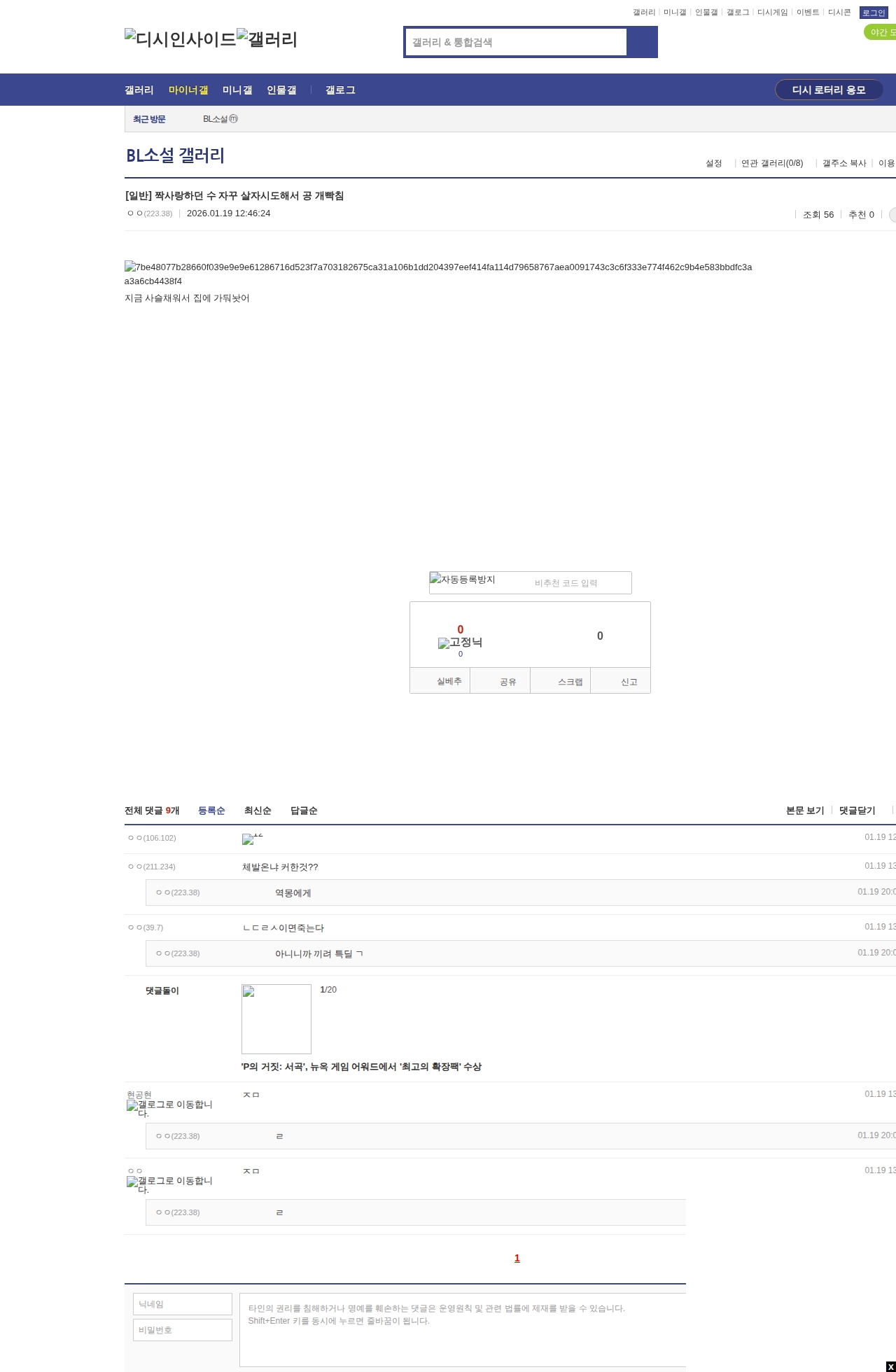Select 갤로그 in the blue navigation bar

click(340, 90)
